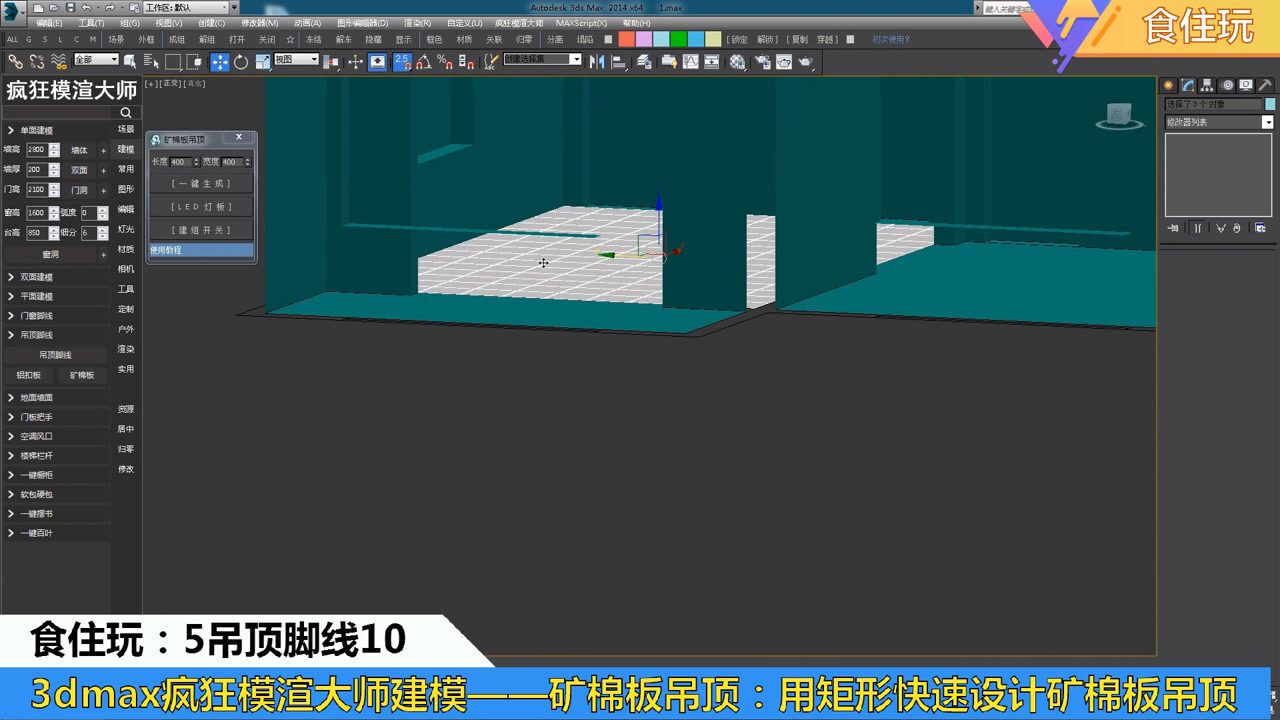Click the Align tool icon
The width and height of the screenshot is (1280, 720).
coord(619,61)
